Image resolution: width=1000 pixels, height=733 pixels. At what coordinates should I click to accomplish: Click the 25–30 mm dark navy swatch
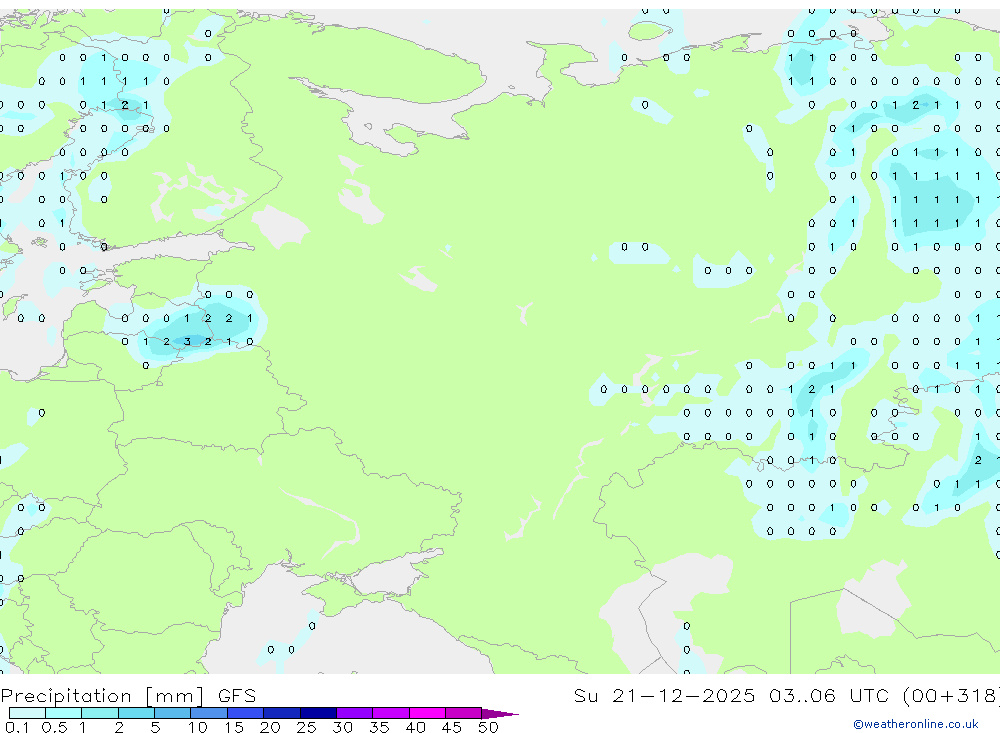pos(318,713)
